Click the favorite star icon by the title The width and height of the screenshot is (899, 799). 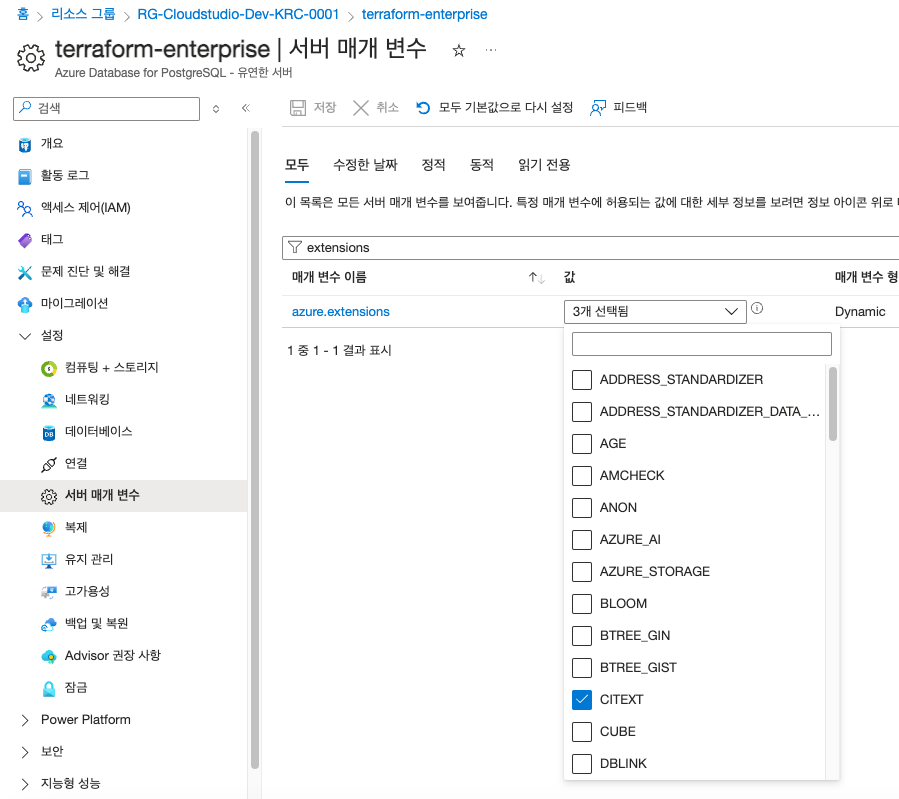459,50
